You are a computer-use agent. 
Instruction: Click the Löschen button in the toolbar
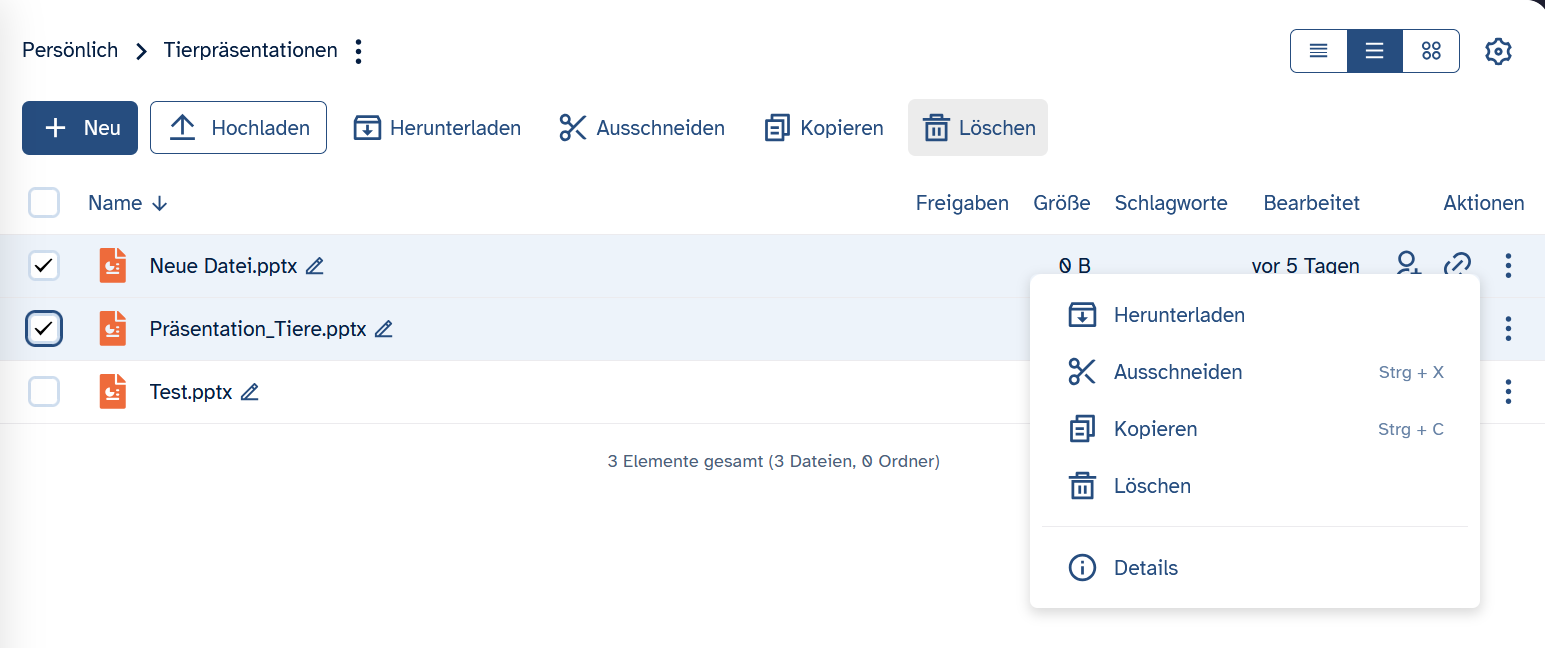coord(978,128)
